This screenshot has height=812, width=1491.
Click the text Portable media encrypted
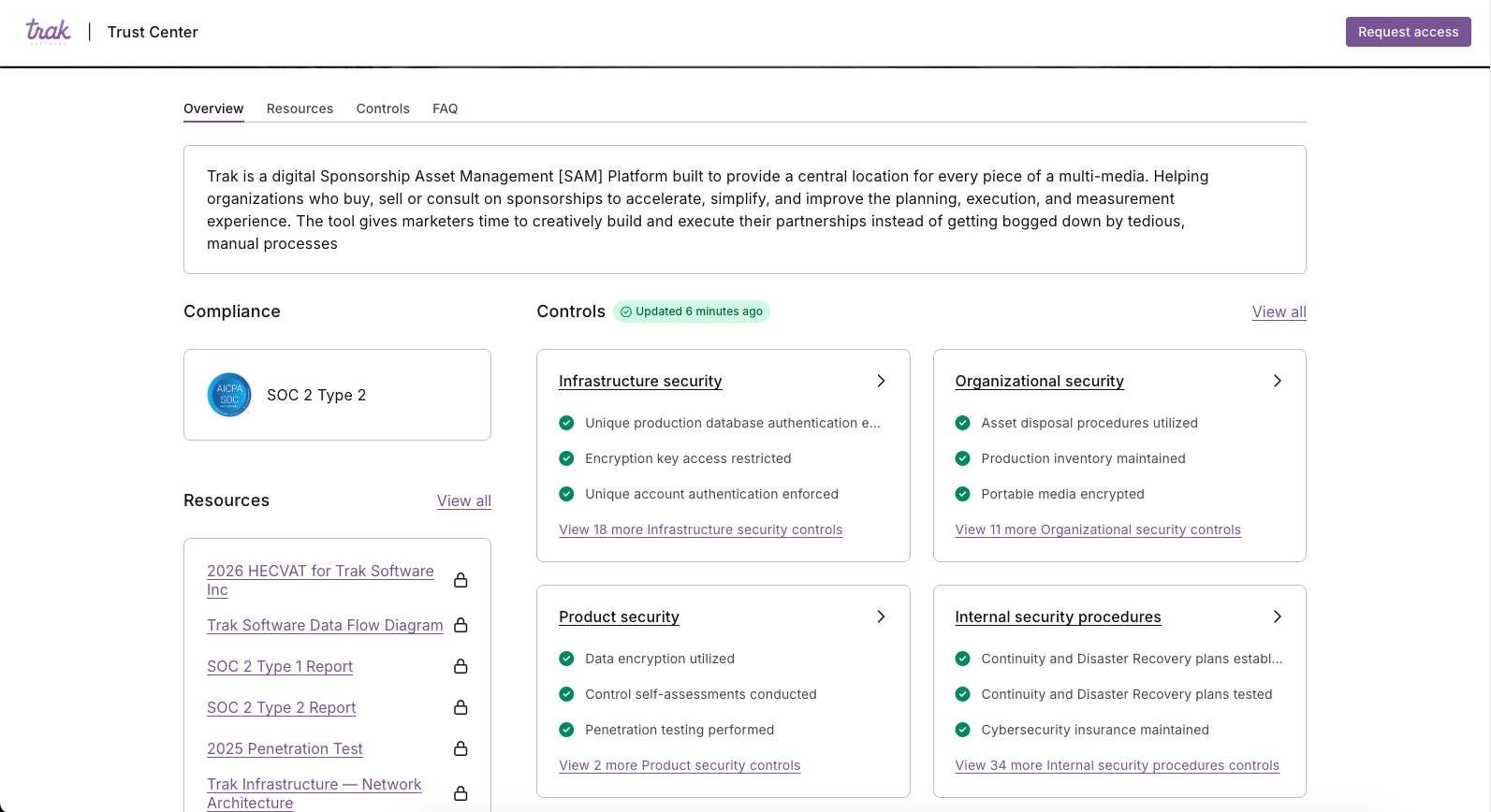click(1062, 494)
